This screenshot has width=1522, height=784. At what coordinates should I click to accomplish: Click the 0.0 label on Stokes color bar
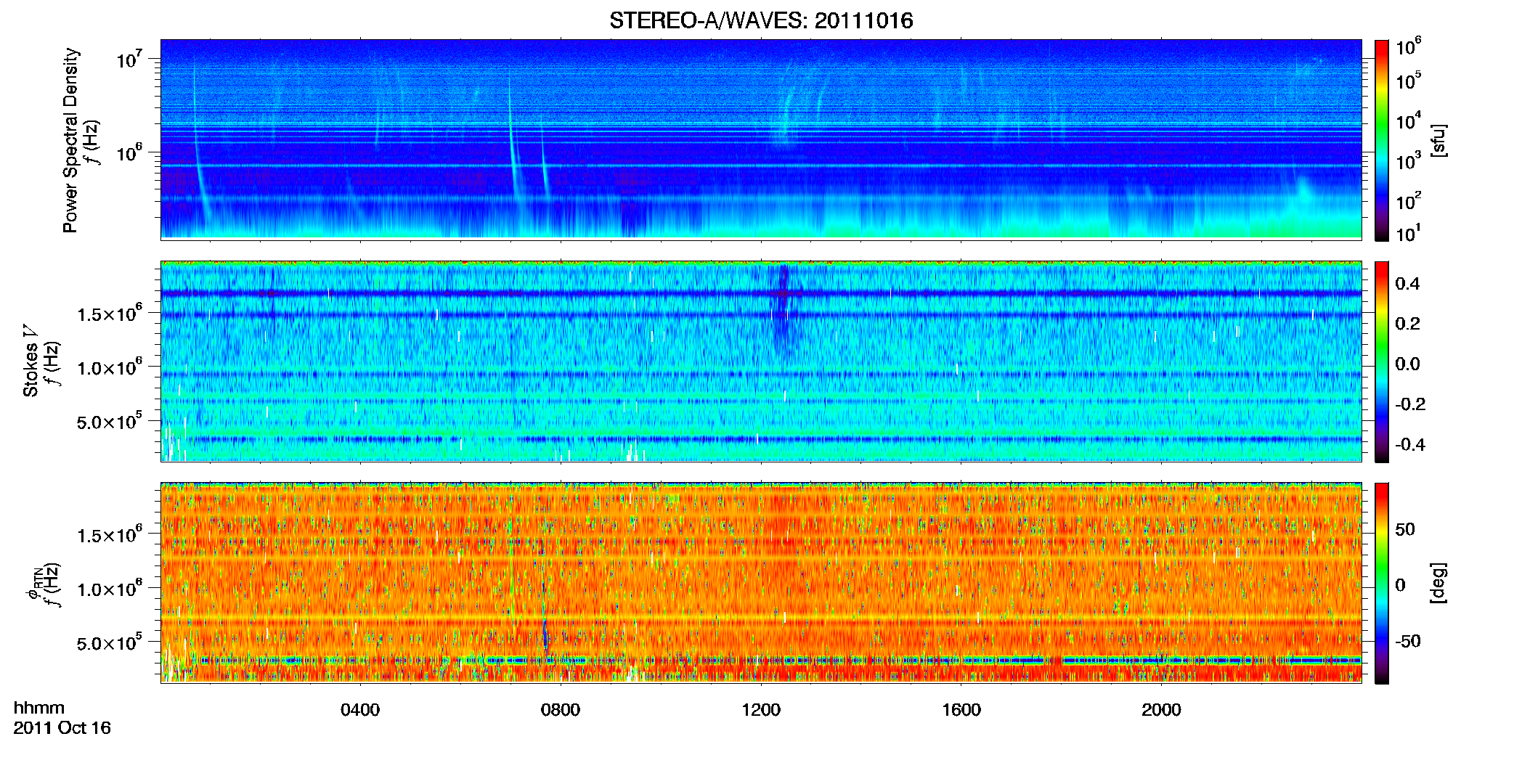click(x=1407, y=364)
